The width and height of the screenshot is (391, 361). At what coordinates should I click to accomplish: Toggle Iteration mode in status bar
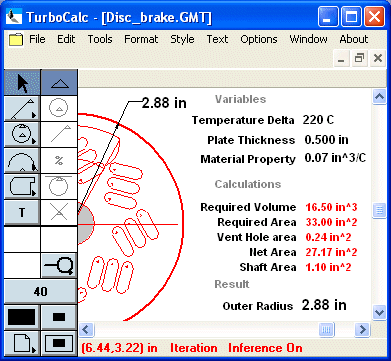point(194,348)
